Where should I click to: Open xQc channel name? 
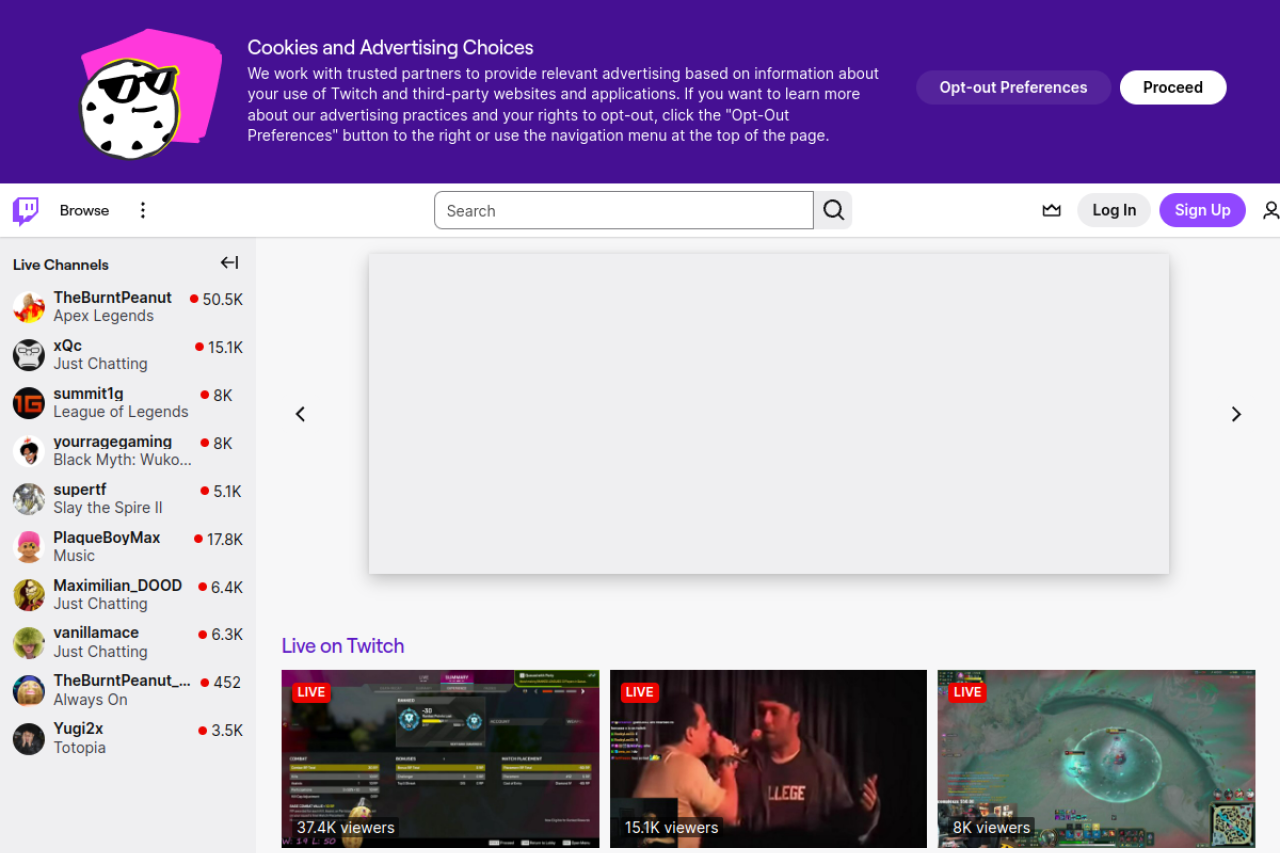click(x=68, y=346)
